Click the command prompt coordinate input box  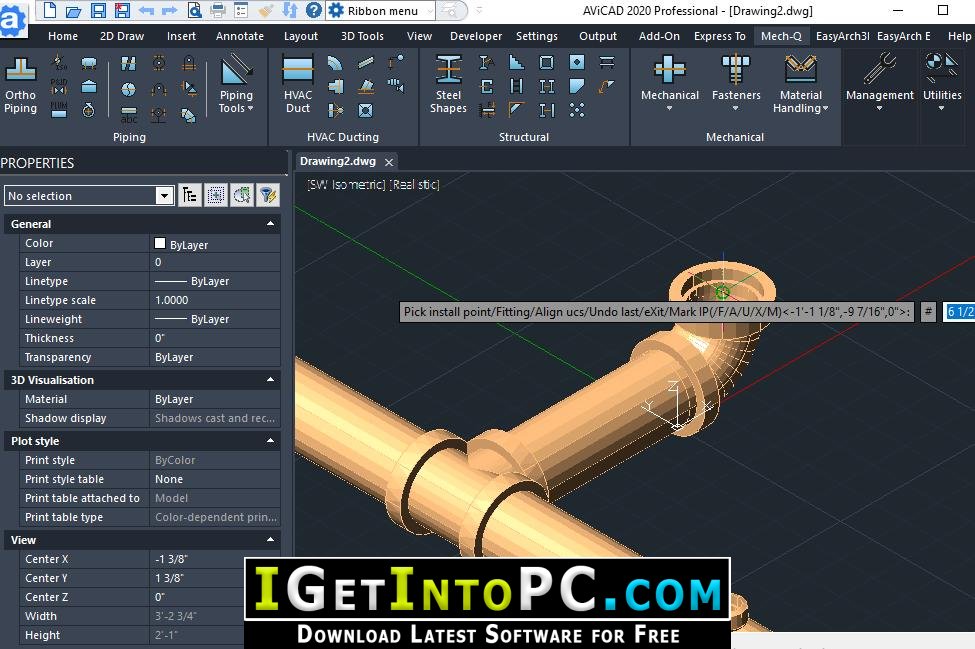(x=959, y=311)
